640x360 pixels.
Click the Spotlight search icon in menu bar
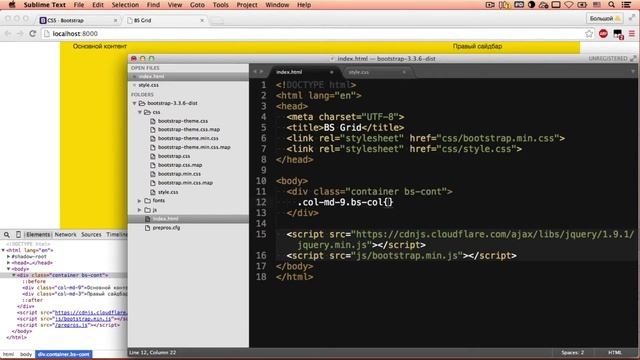click(x=611, y=5)
